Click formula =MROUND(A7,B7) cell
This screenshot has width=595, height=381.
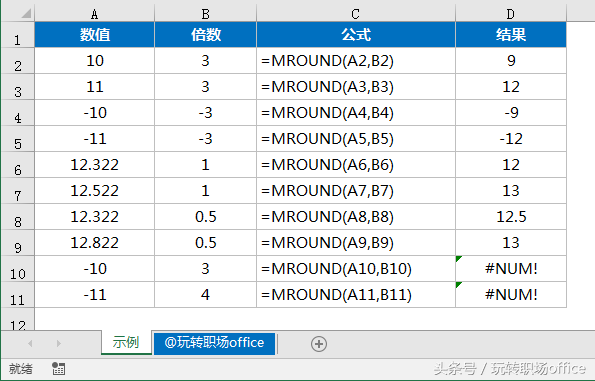(356, 190)
